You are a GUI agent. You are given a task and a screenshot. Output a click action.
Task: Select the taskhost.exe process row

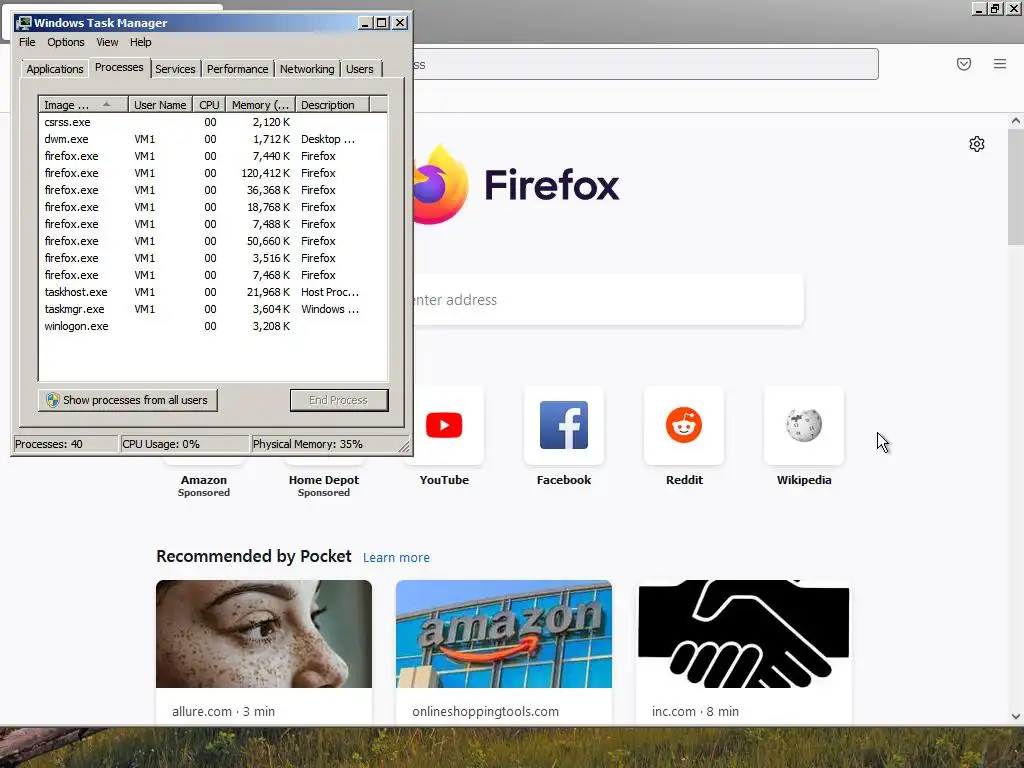tap(213, 292)
